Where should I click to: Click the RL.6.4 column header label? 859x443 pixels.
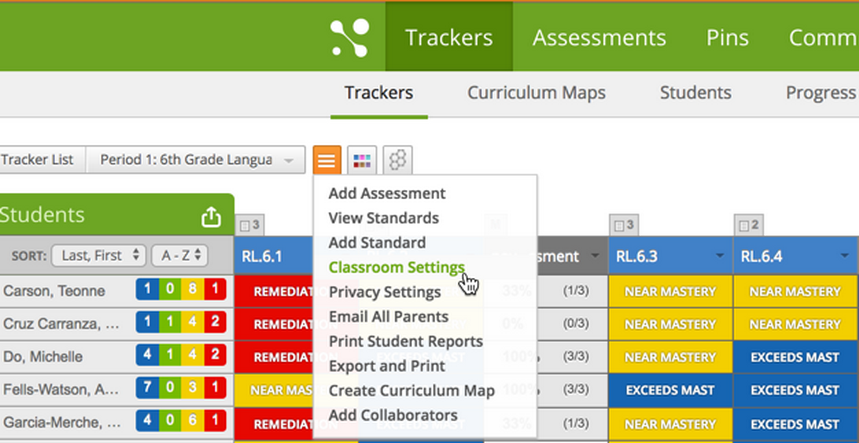(x=761, y=256)
